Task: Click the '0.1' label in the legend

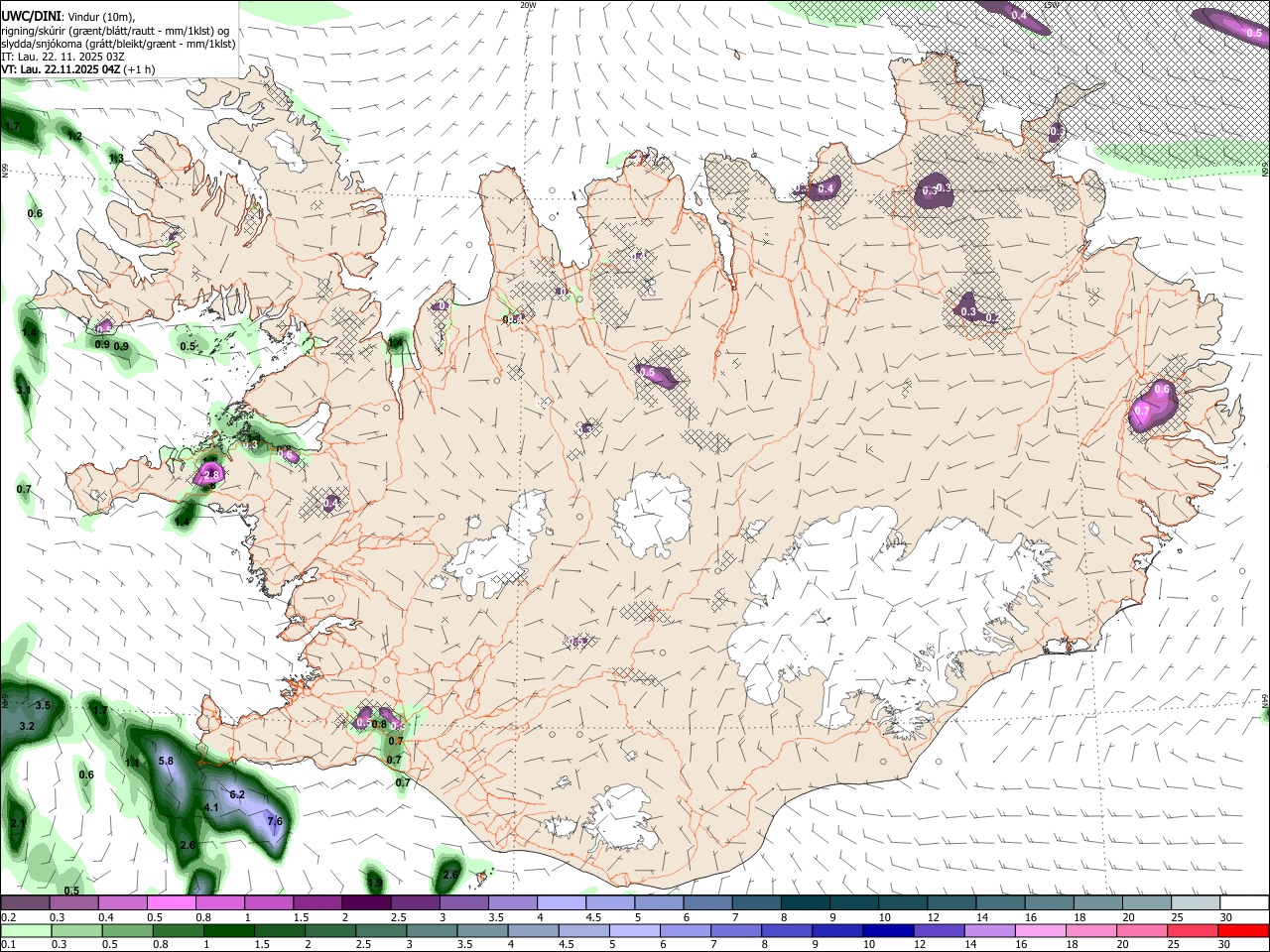Action: (x=8, y=944)
